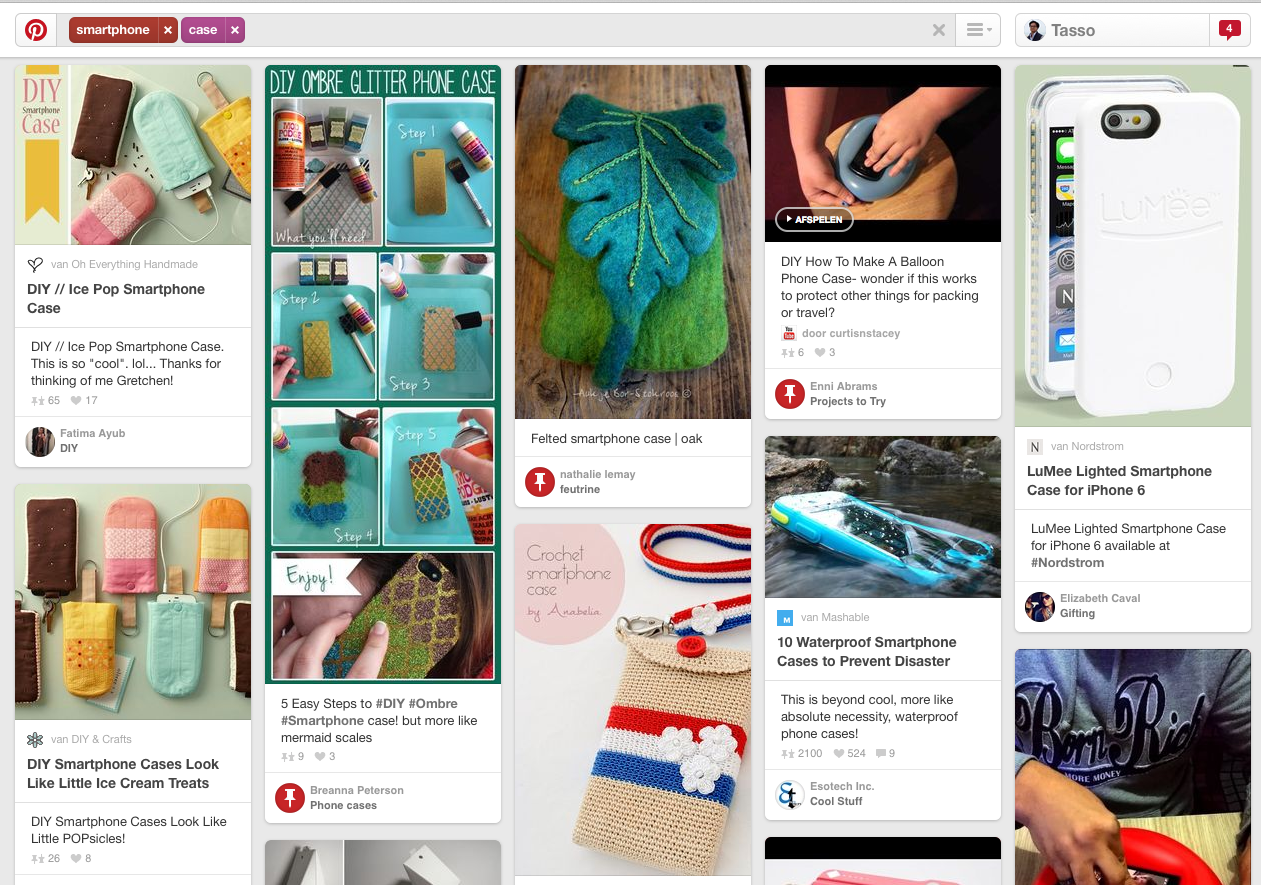Screen dimensions: 1261x885
Task: Click the Pinterest logo home icon
Action: [x=36, y=30]
